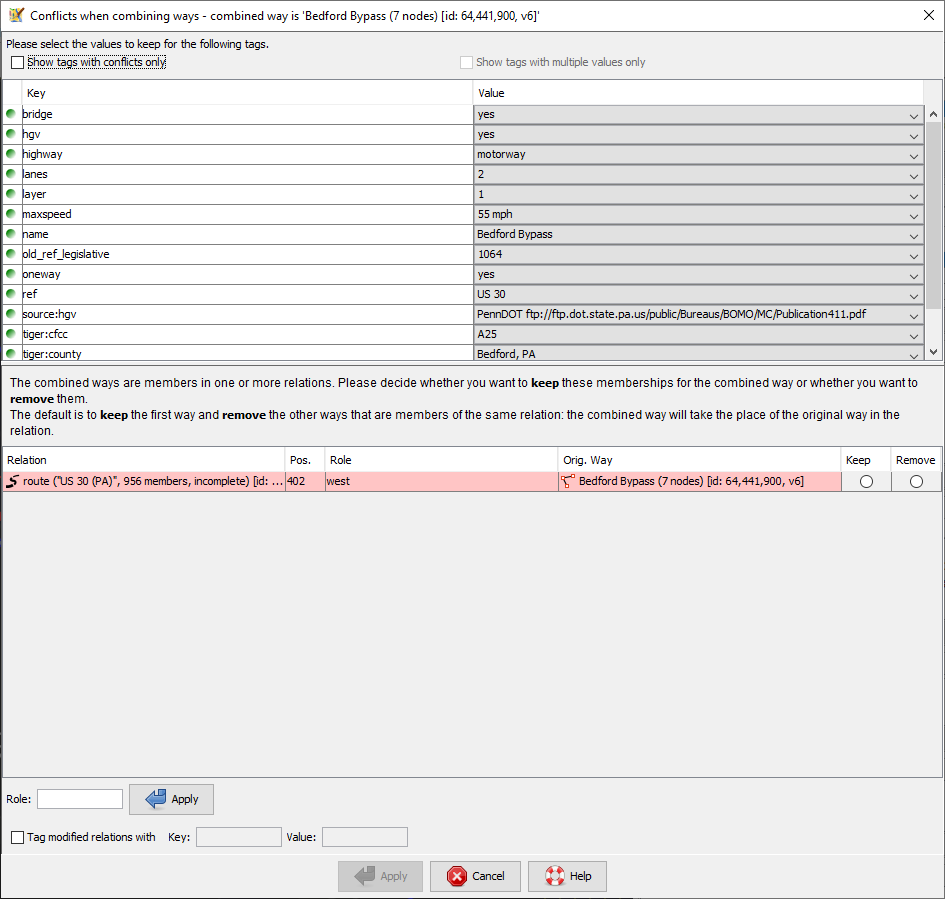945x899 pixels.
Task: Click the green status dot beside highway
Action: (x=11, y=154)
